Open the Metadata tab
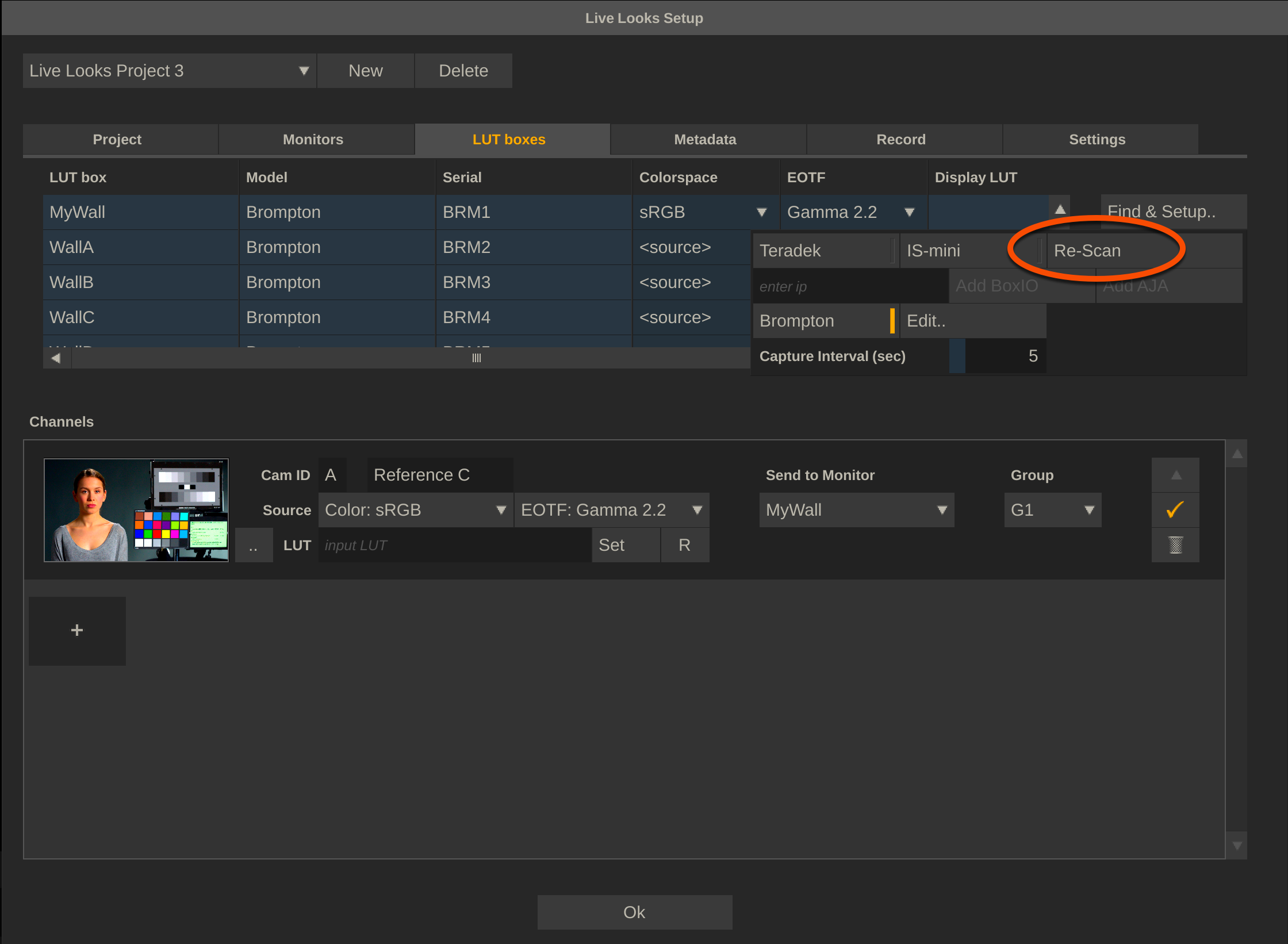This screenshot has height=944, width=1288. pos(704,140)
